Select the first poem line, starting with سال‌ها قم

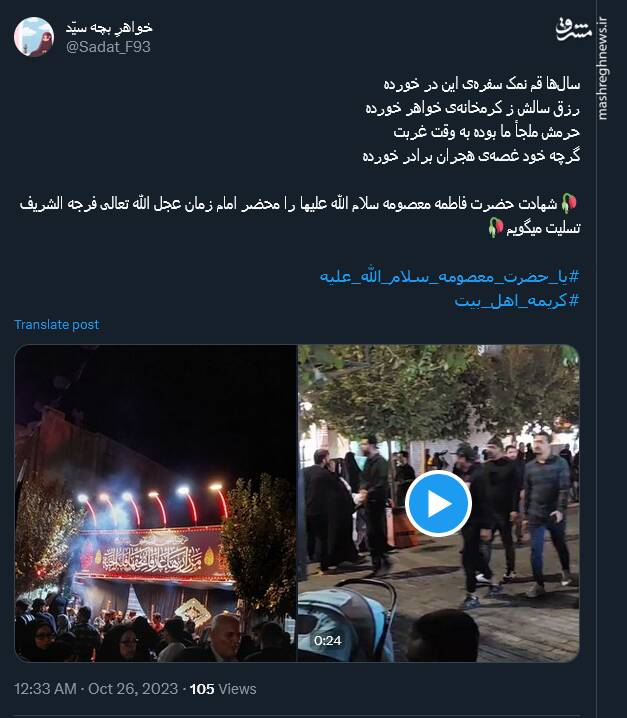(481, 84)
